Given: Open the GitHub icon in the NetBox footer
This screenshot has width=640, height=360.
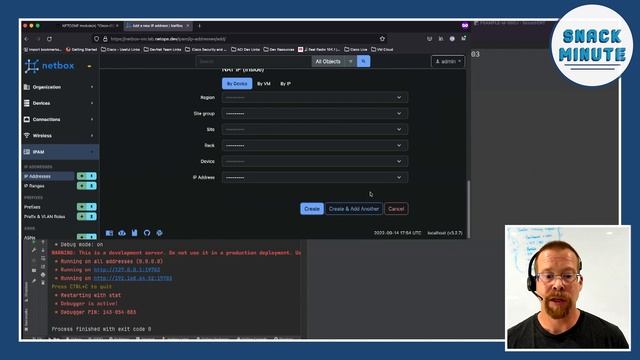Looking at the screenshot, I should pyautogui.click(x=147, y=233).
